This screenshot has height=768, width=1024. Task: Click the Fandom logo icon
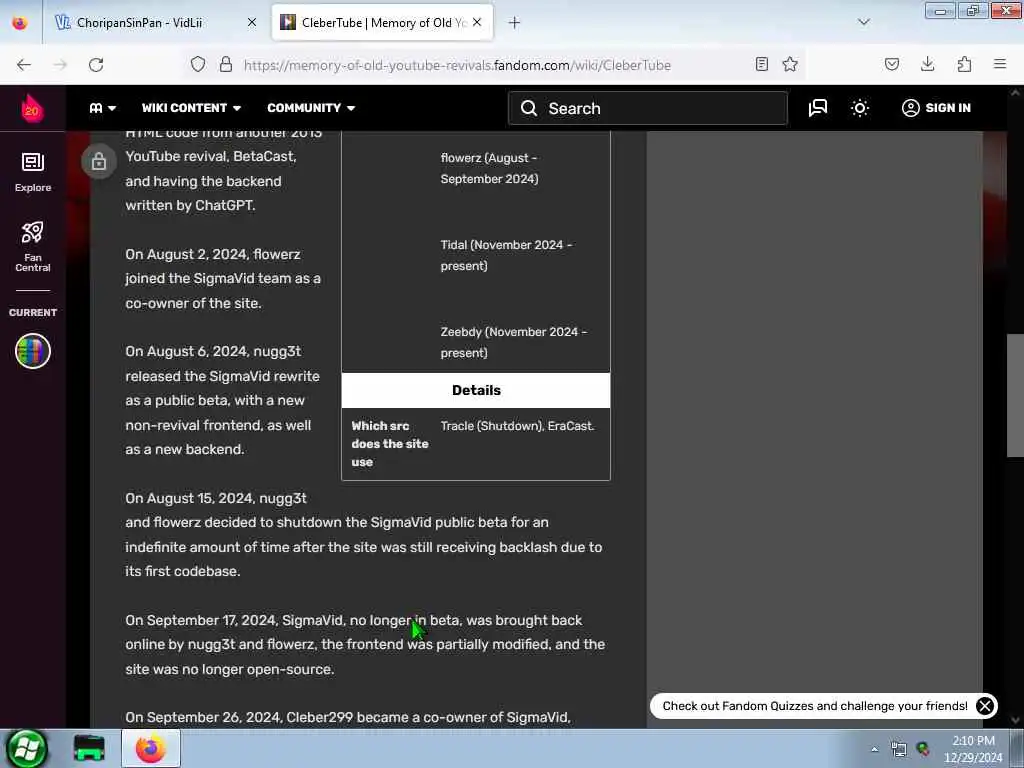point(31,108)
